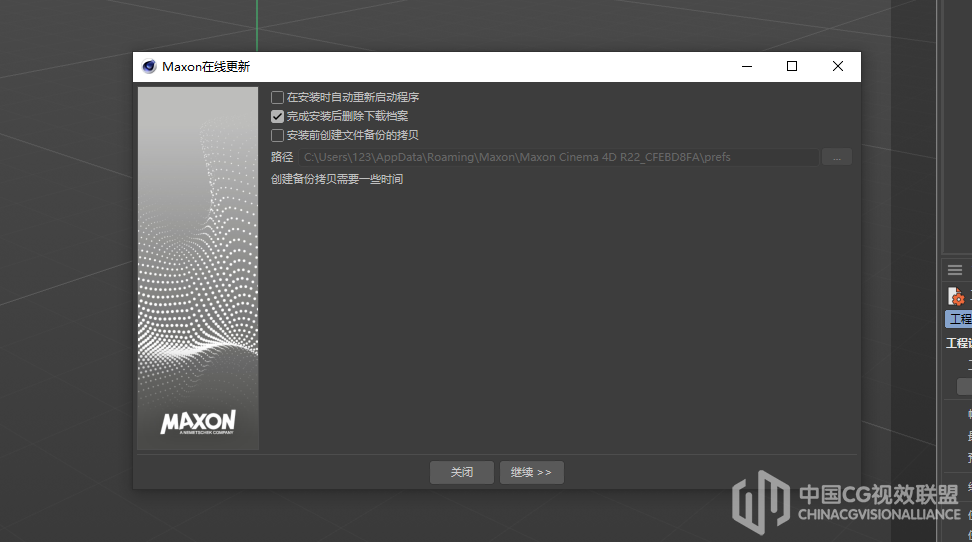Enable auto restart program during installation checkbox
Viewport: 972px width, 542px height.
click(277, 97)
